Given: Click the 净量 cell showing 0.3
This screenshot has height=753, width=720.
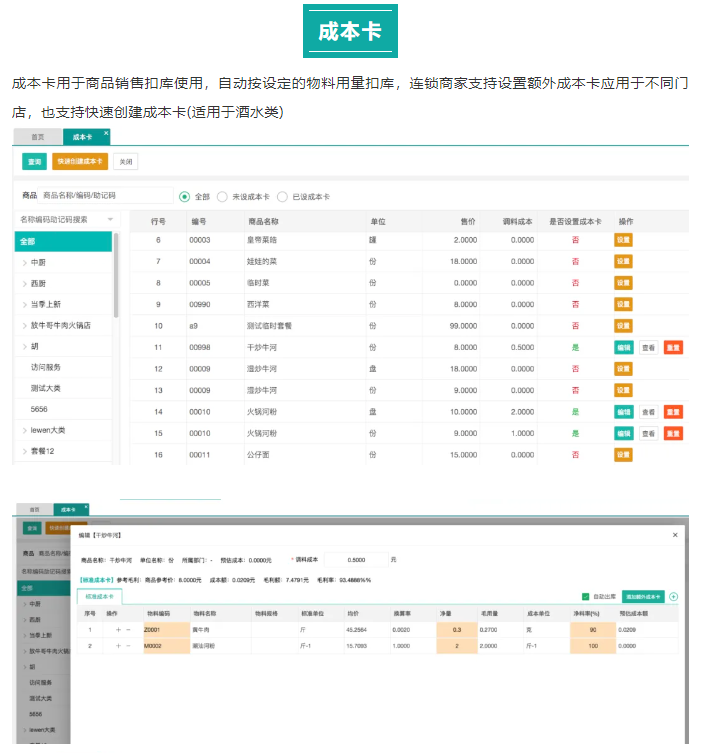Looking at the screenshot, I should [x=457, y=630].
